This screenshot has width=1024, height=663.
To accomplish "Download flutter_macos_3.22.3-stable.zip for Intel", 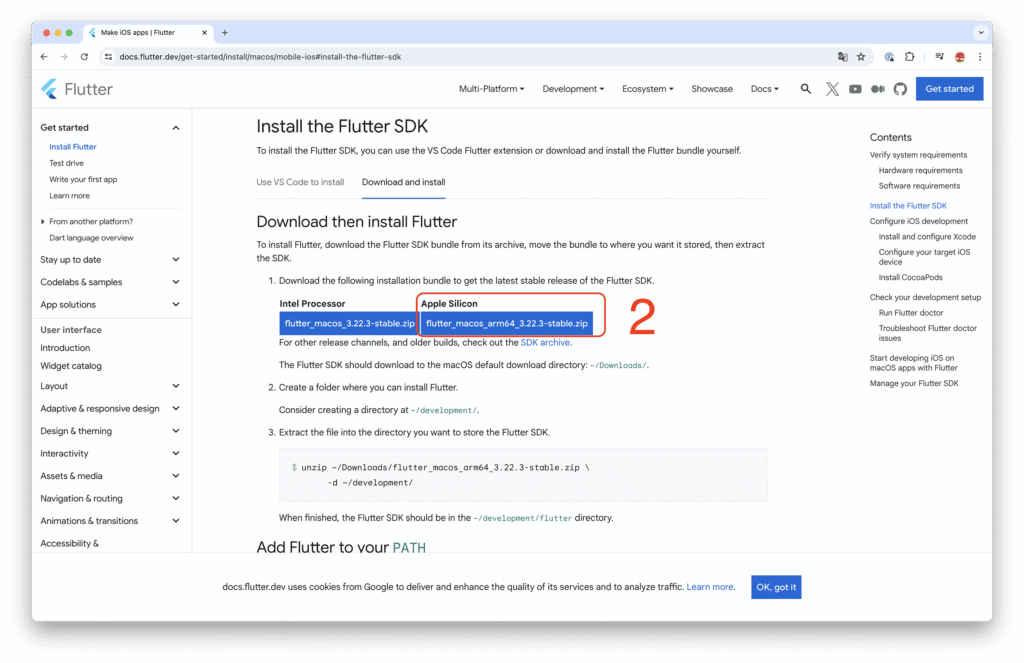I will 349,323.
